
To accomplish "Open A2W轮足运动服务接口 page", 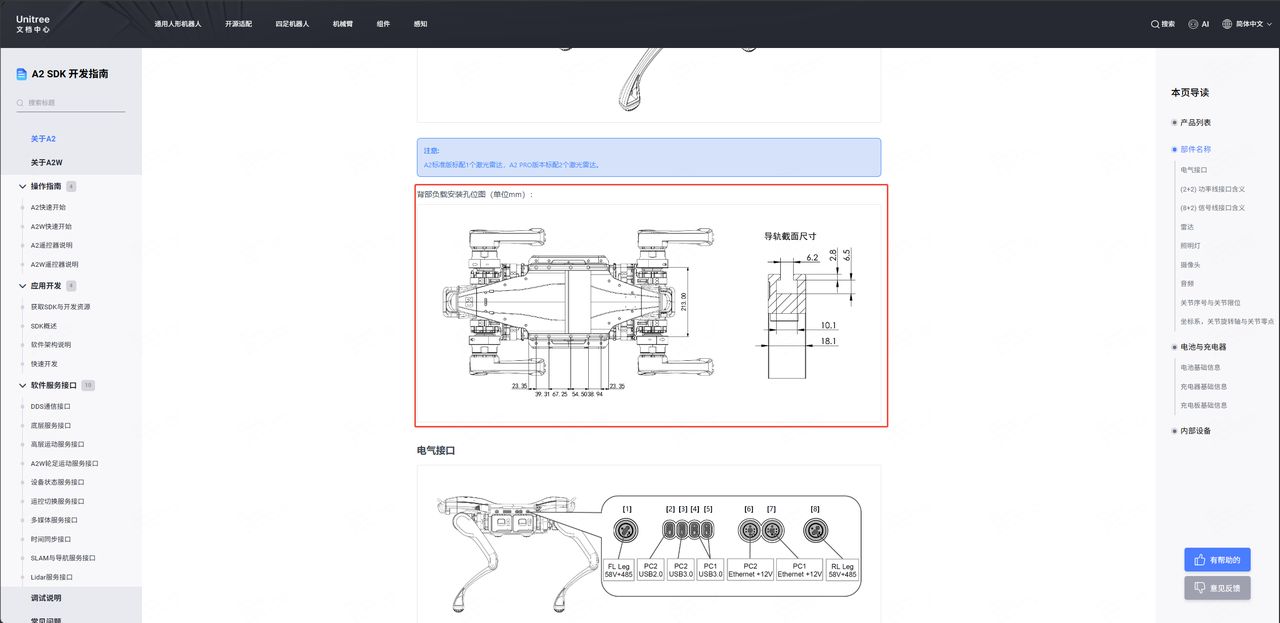I will [64, 463].
